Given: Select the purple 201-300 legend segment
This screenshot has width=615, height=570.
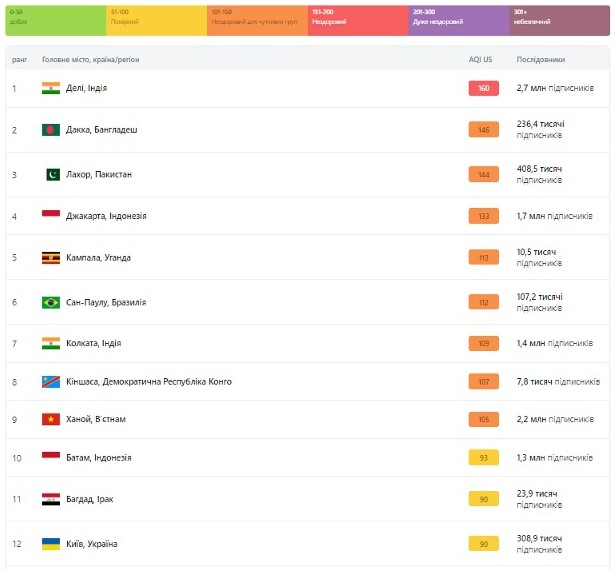Looking at the screenshot, I should click(x=458, y=19).
